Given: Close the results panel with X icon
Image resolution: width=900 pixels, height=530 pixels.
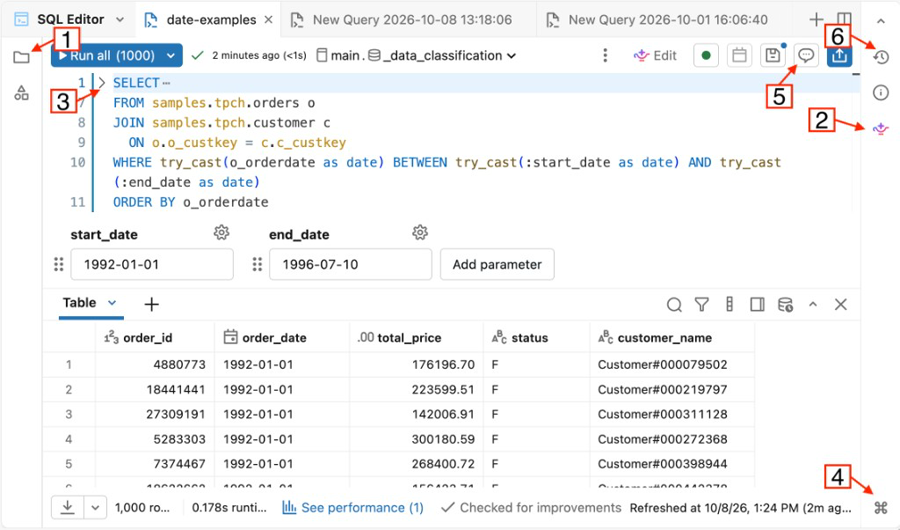Looking at the screenshot, I should tap(841, 304).
